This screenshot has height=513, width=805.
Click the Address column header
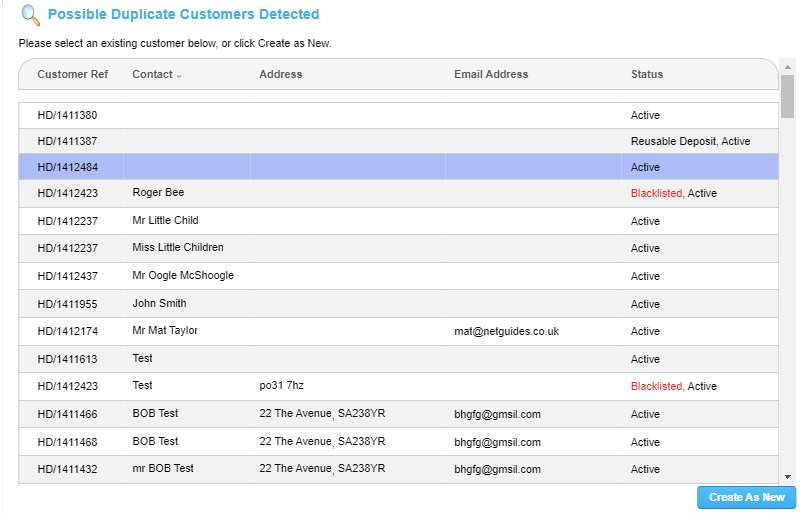tap(280, 74)
